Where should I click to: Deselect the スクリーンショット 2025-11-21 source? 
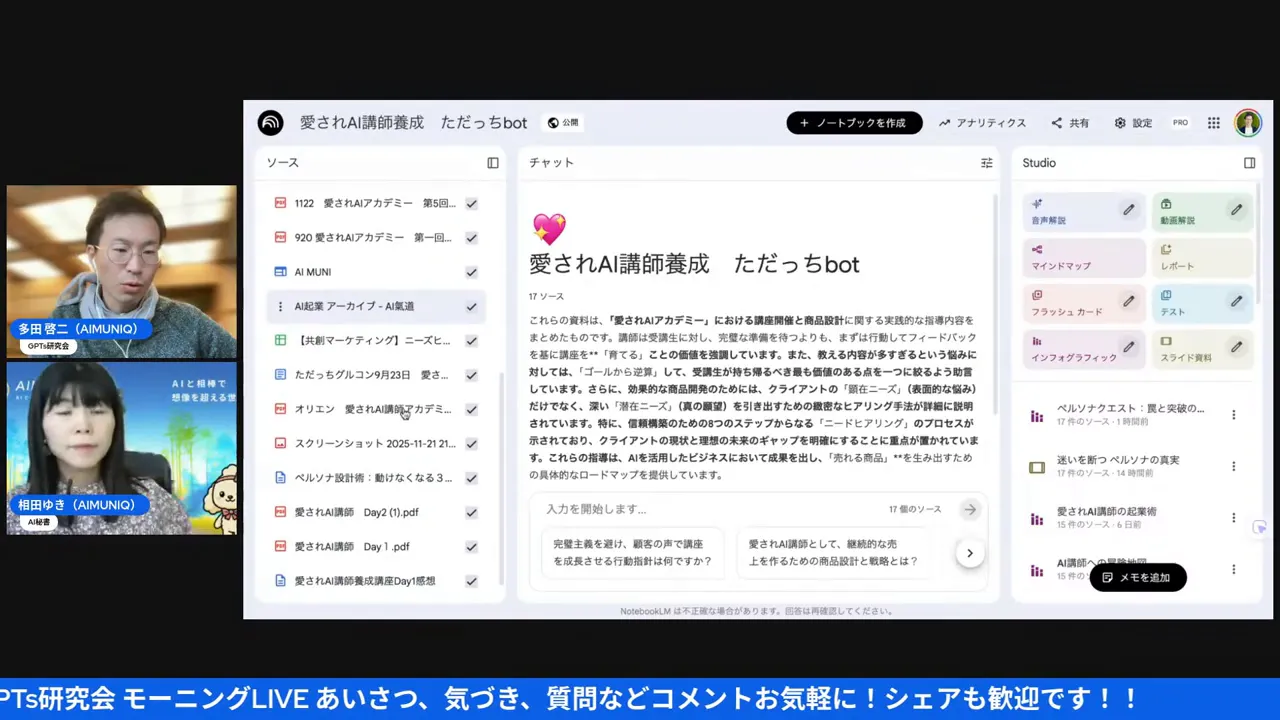tap(471, 443)
